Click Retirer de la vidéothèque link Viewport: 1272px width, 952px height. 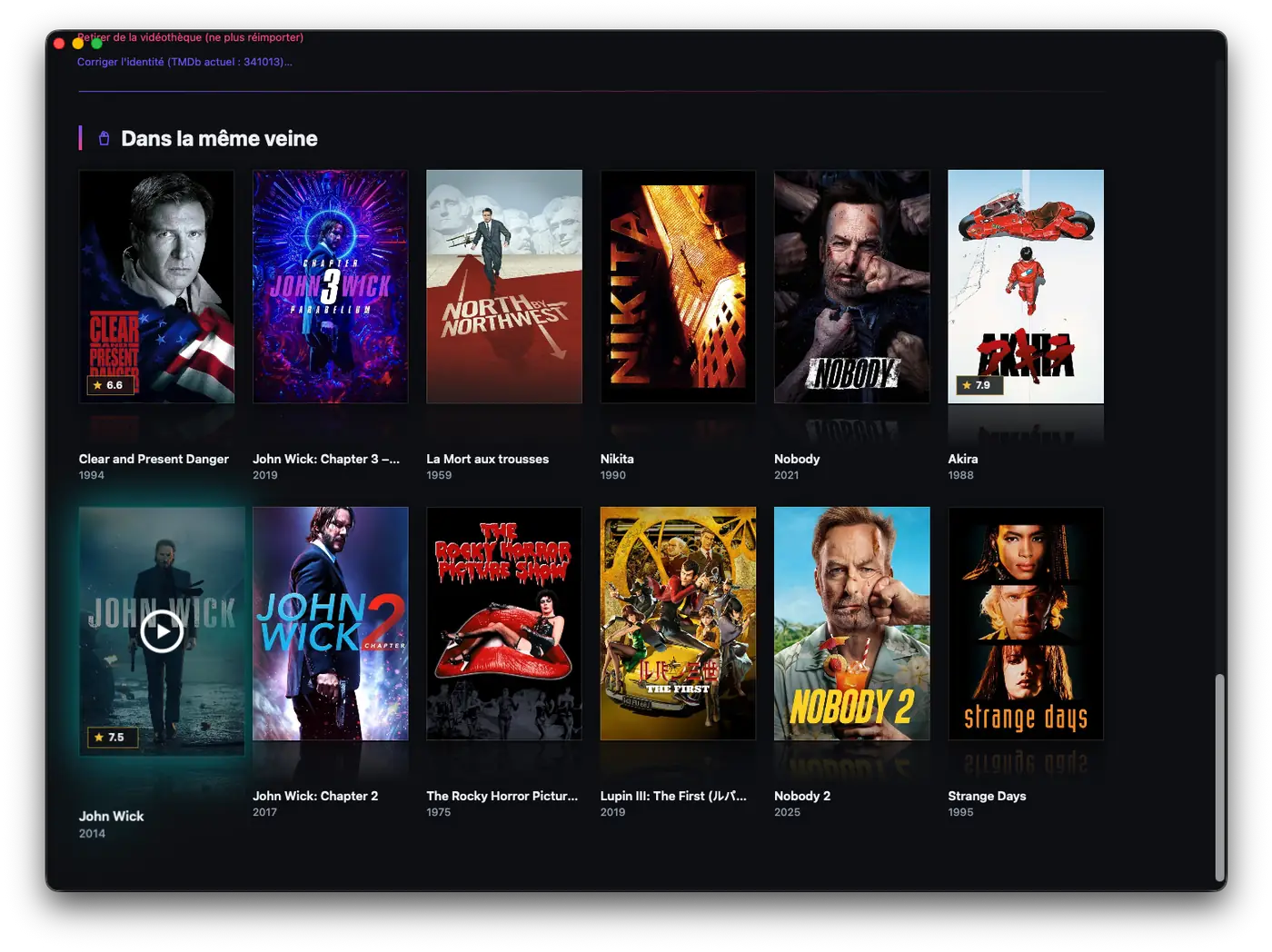click(x=190, y=37)
